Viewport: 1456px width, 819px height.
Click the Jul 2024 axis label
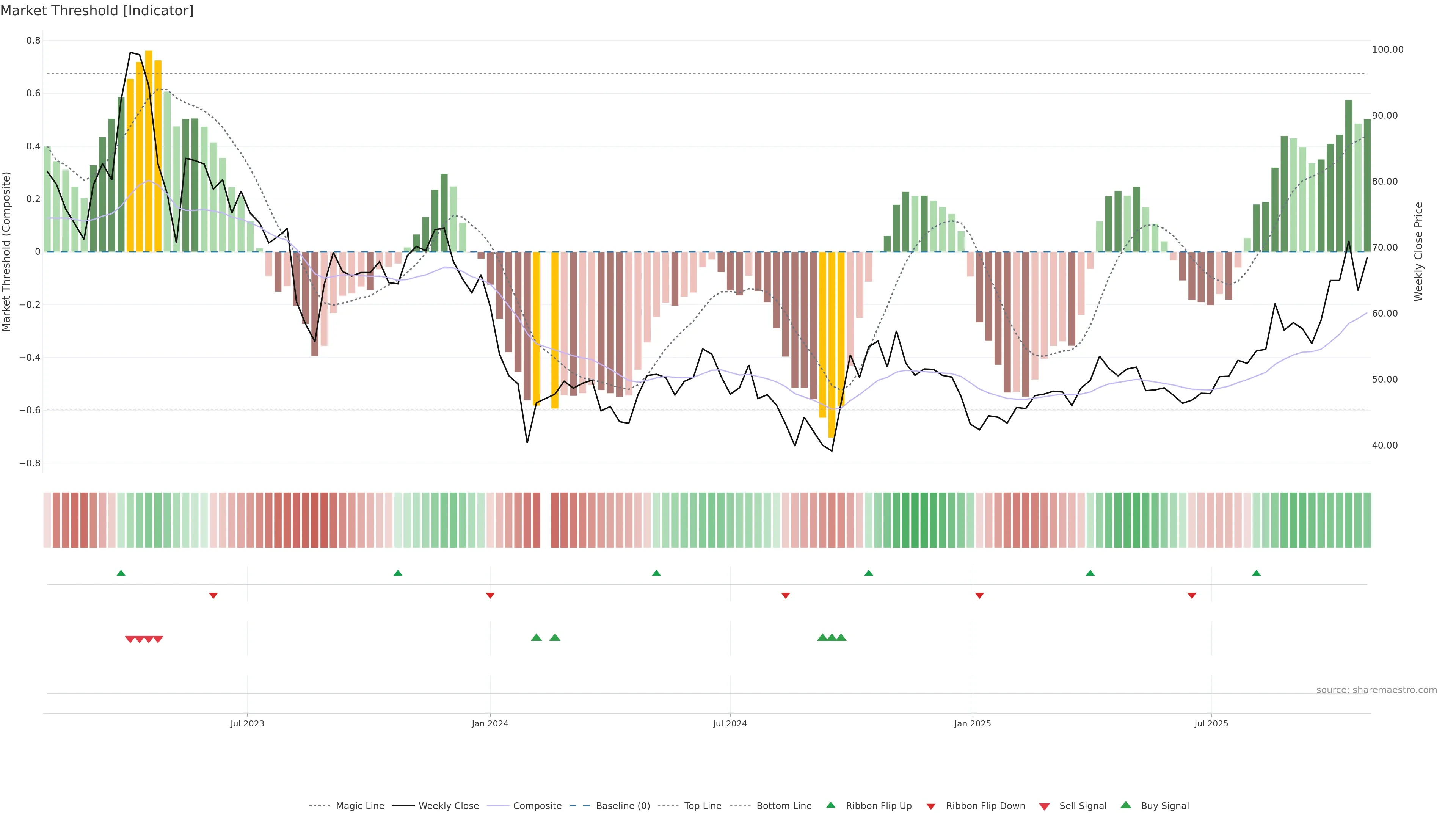pyautogui.click(x=730, y=723)
